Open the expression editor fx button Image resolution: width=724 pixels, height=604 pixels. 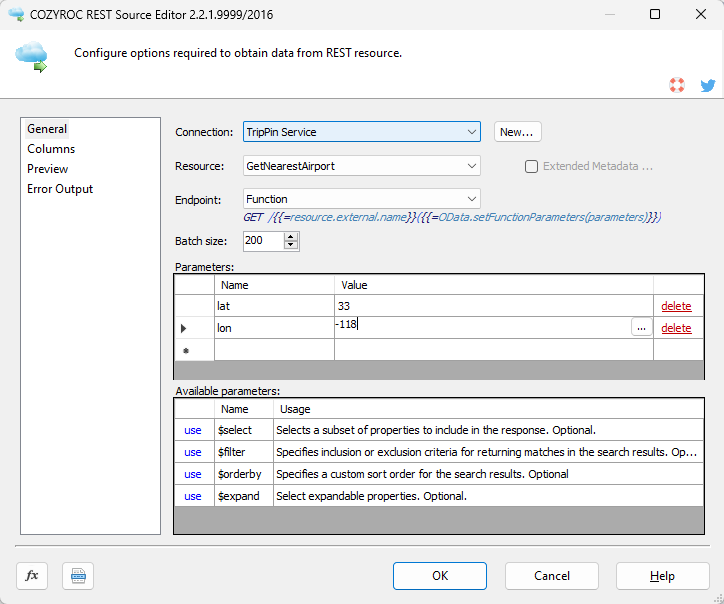[32, 576]
